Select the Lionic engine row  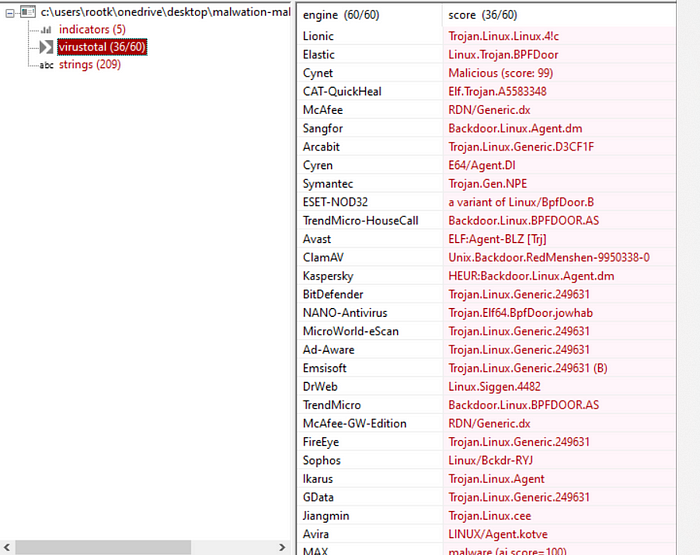[486, 36]
